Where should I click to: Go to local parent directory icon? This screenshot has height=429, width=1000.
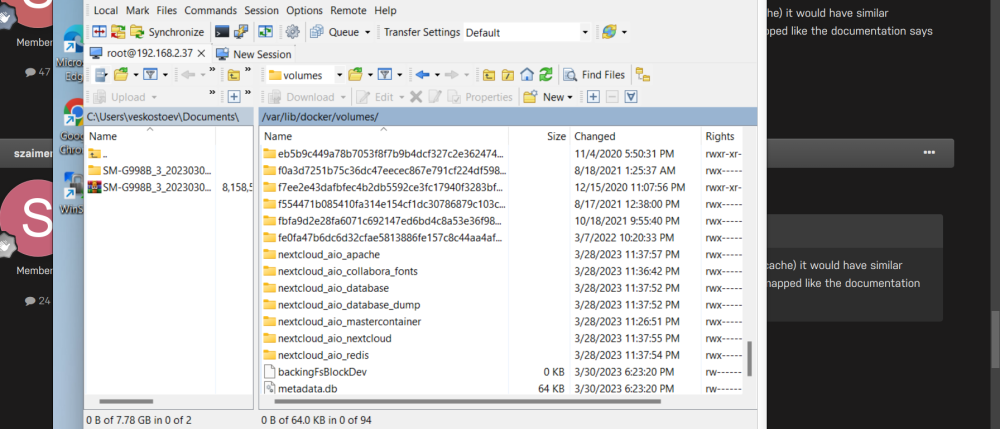click(234, 75)
